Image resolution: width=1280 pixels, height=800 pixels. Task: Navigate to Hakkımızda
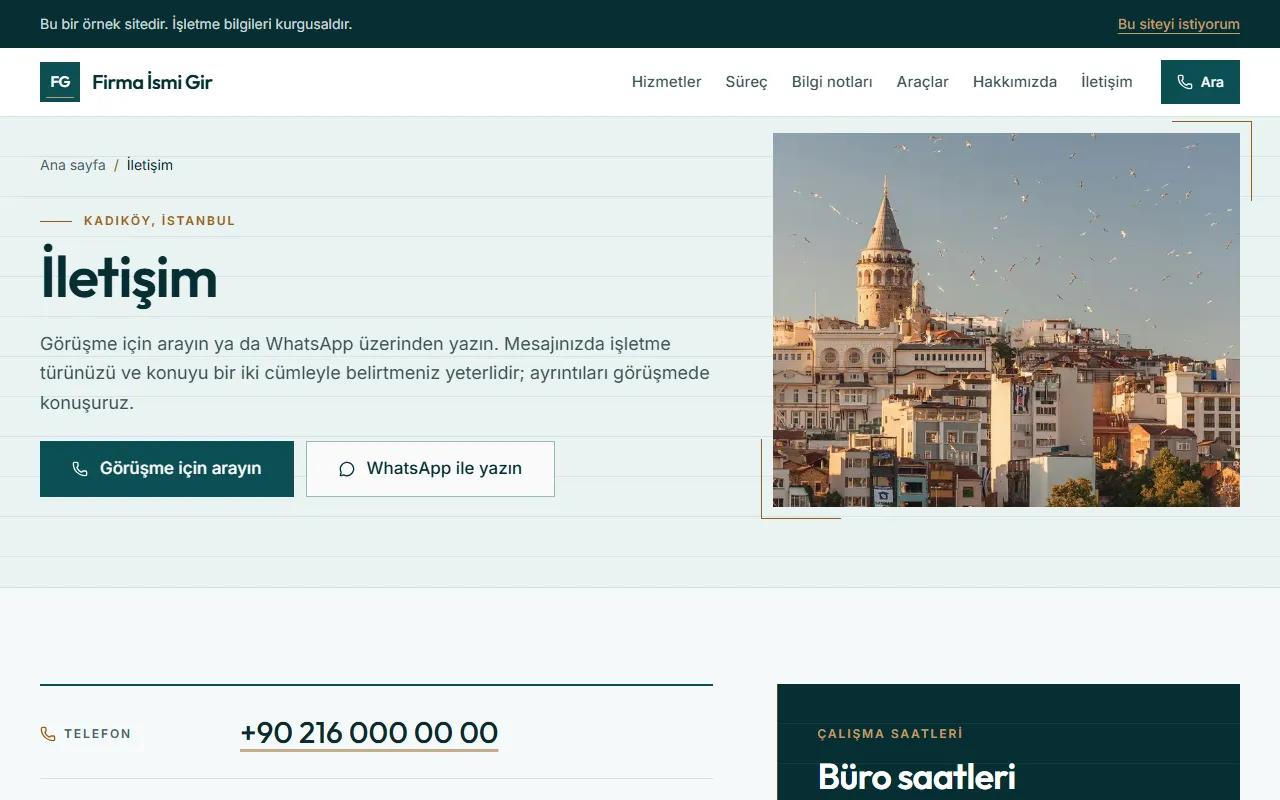(1015, 82)
